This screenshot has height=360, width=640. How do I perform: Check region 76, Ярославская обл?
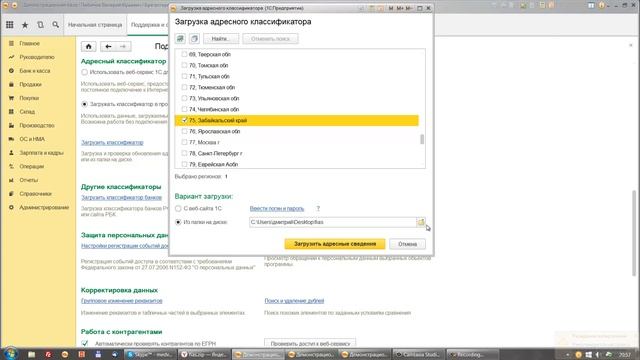(184, 131)
